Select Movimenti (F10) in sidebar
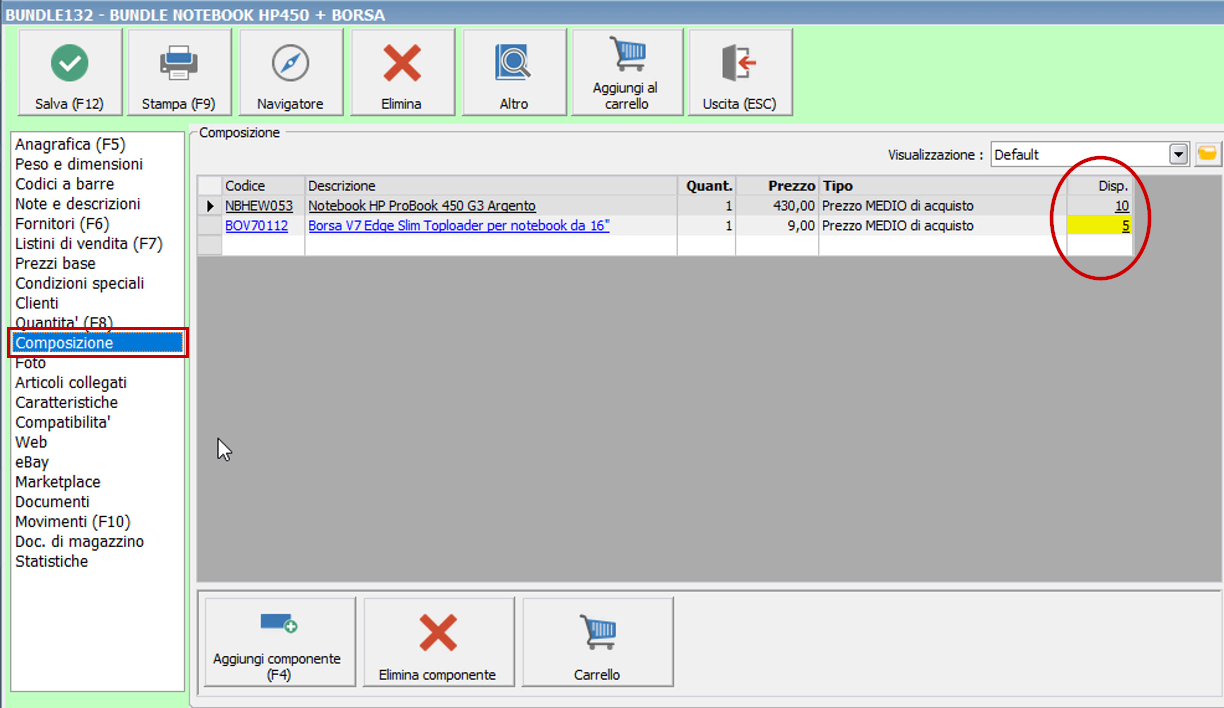Image resolution: width=1224 pixels, height=708 pixels. pyautogui.click(x=72, y=522)
